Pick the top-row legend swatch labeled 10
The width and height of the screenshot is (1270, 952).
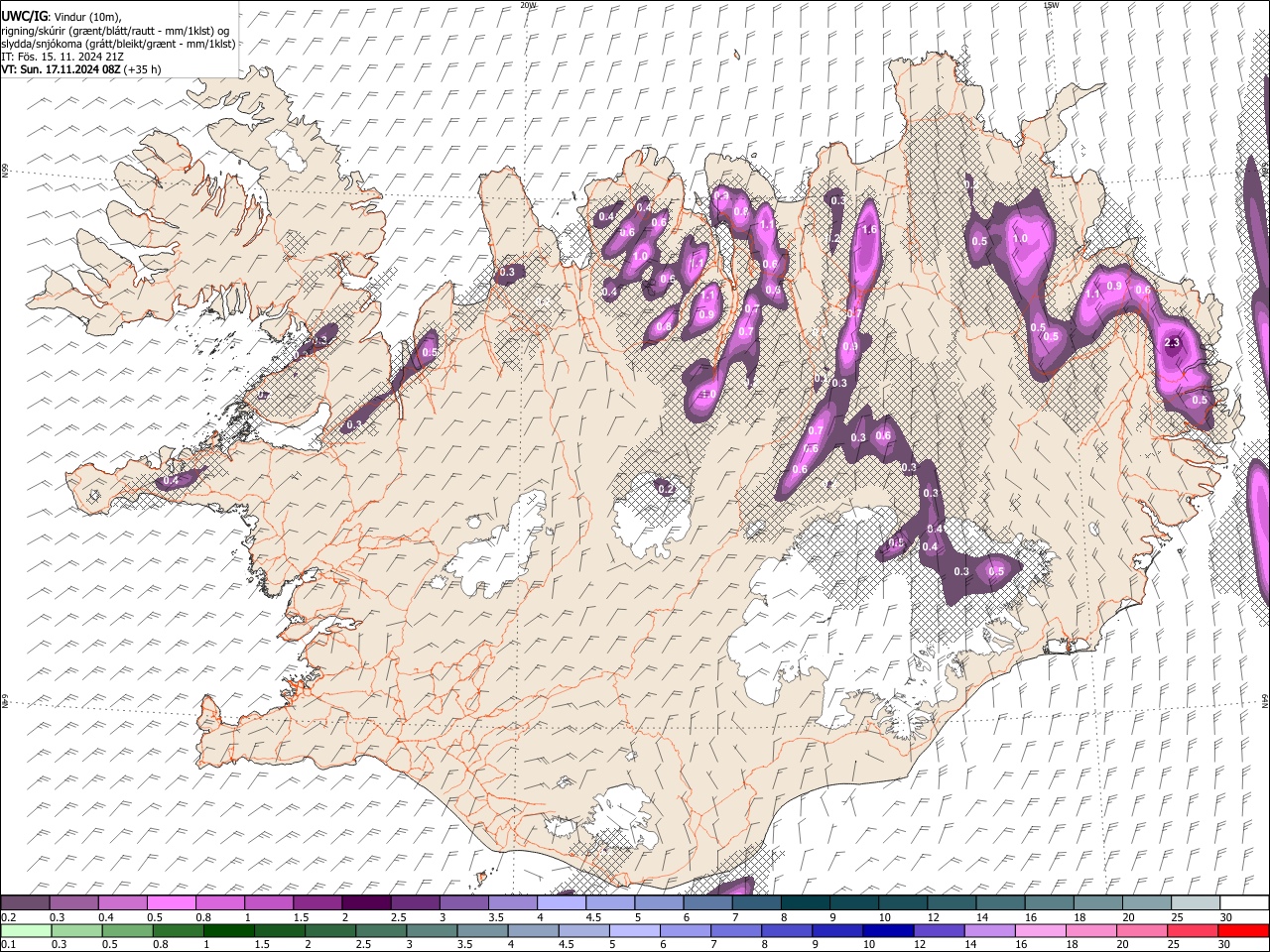coord(902,903)
